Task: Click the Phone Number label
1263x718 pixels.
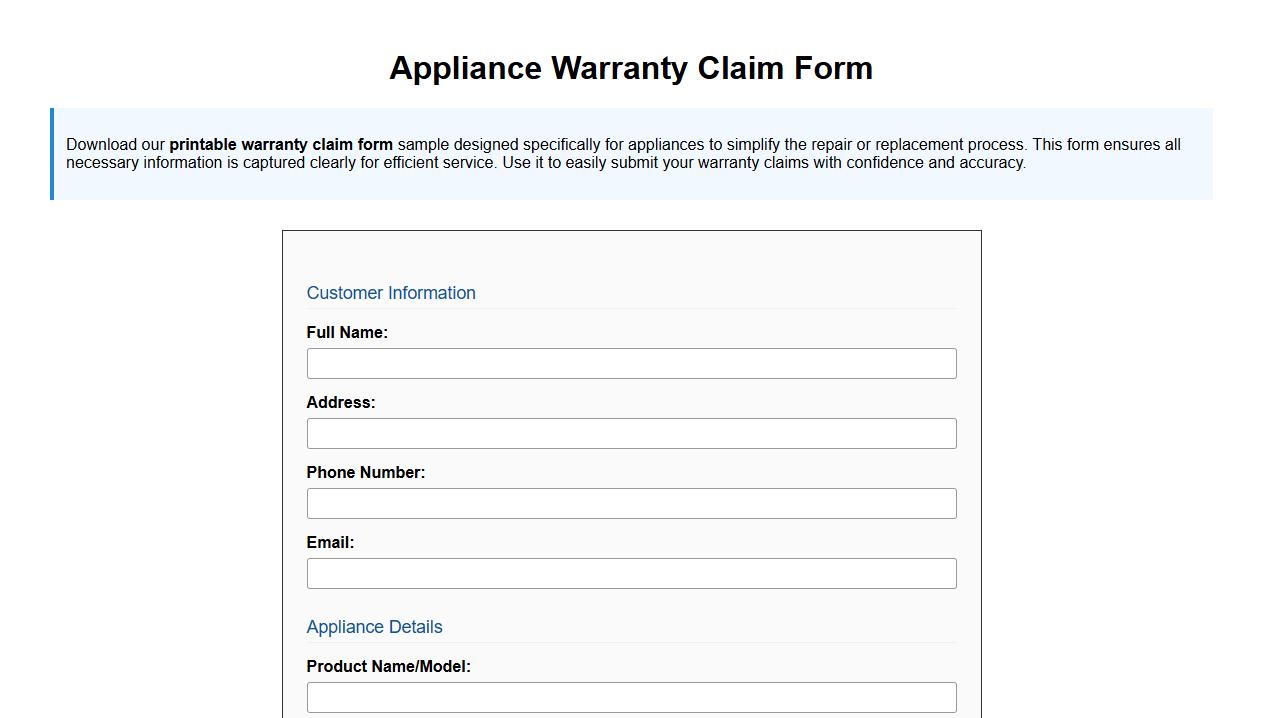Action: 365,472
